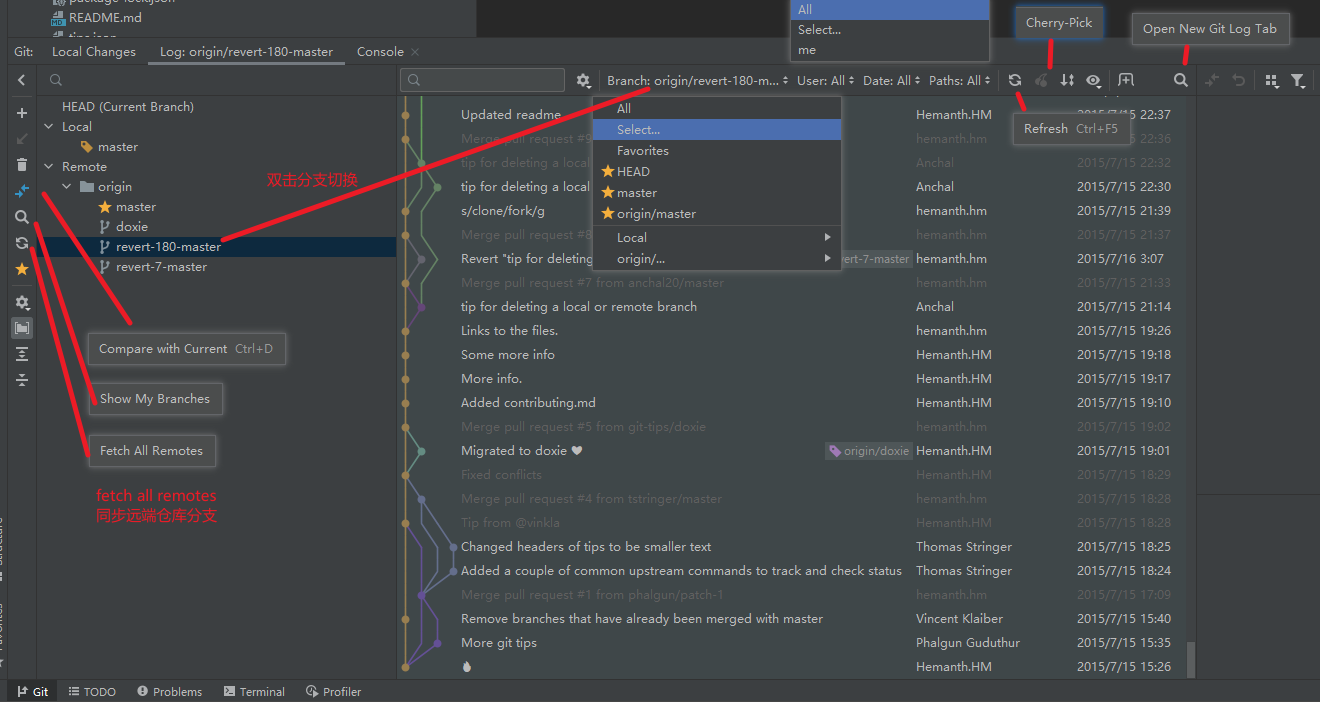Select the Refresh icon in the log toolbar

click(x=1014, y=80)
